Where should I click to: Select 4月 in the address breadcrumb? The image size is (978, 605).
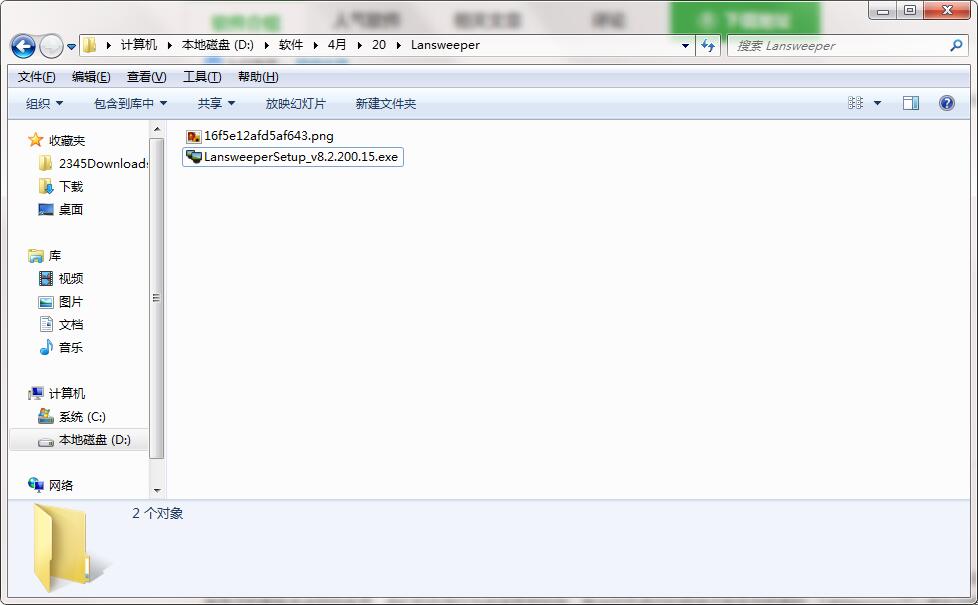tap(337, 45)
